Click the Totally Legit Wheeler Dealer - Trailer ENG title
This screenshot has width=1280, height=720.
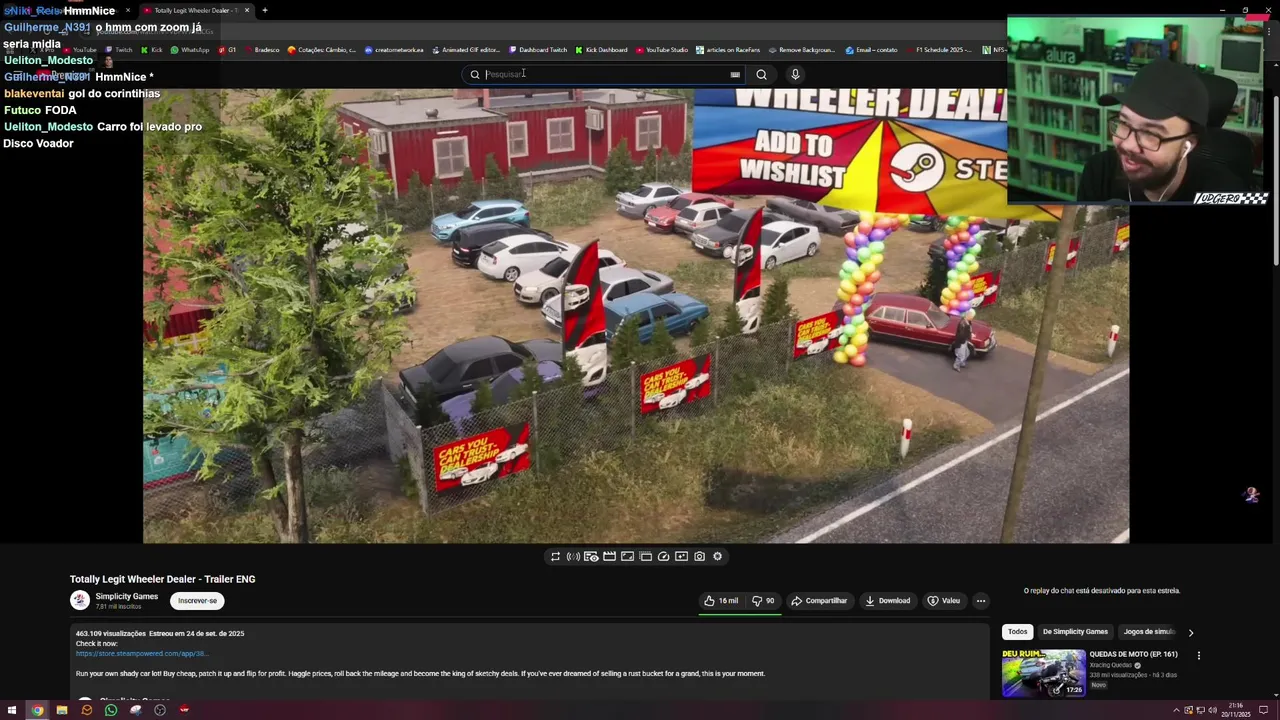pyautogui.click(x=162, y=579)
